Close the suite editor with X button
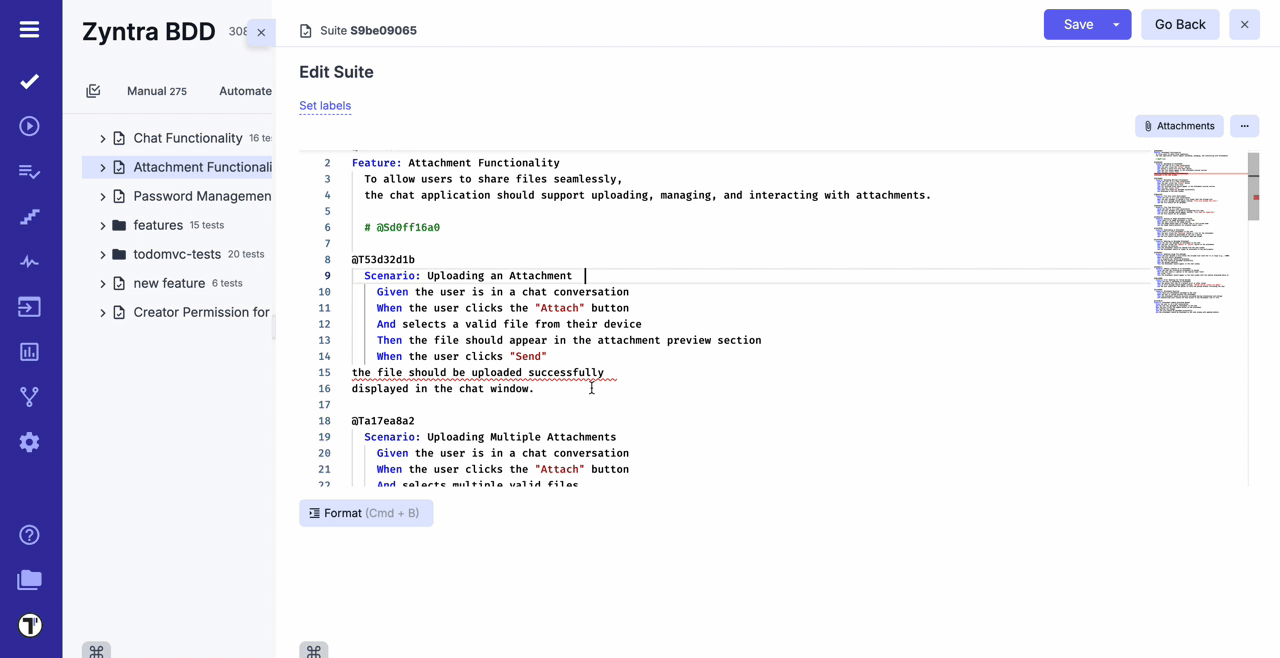The width and height of the screenshot is (1280, 658). tap(1244, 25)
